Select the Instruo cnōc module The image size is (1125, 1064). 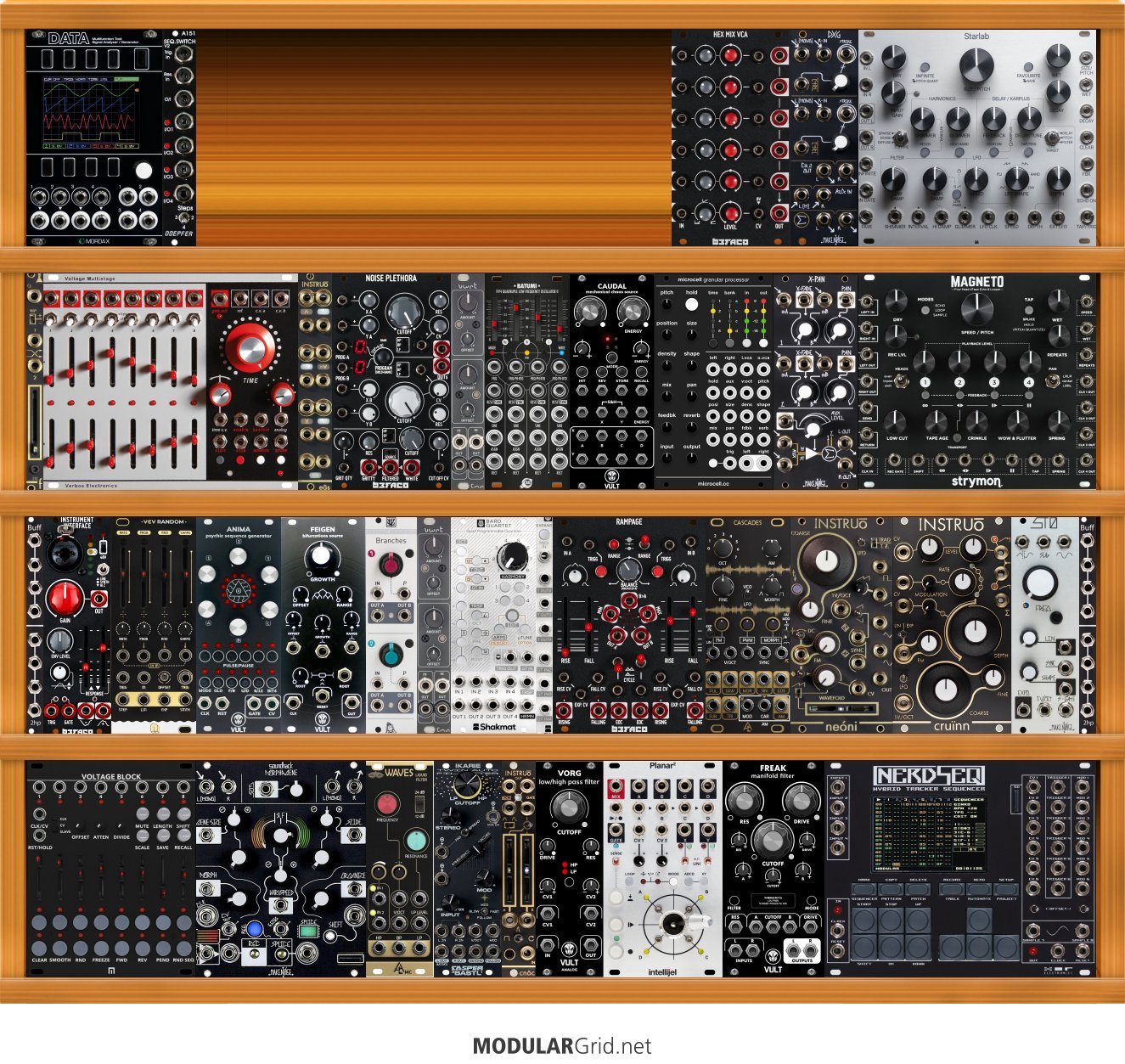(x=519, y=869)
